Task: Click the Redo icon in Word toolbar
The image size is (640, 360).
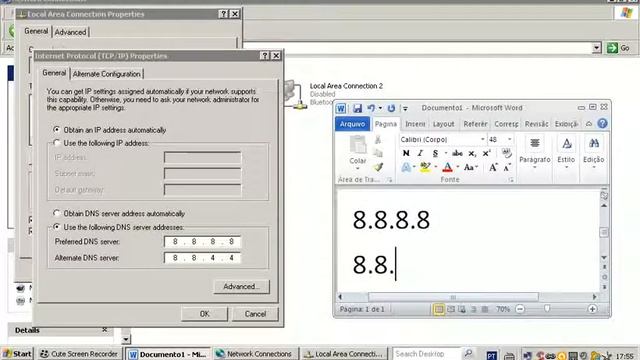Action: (391, 108)
